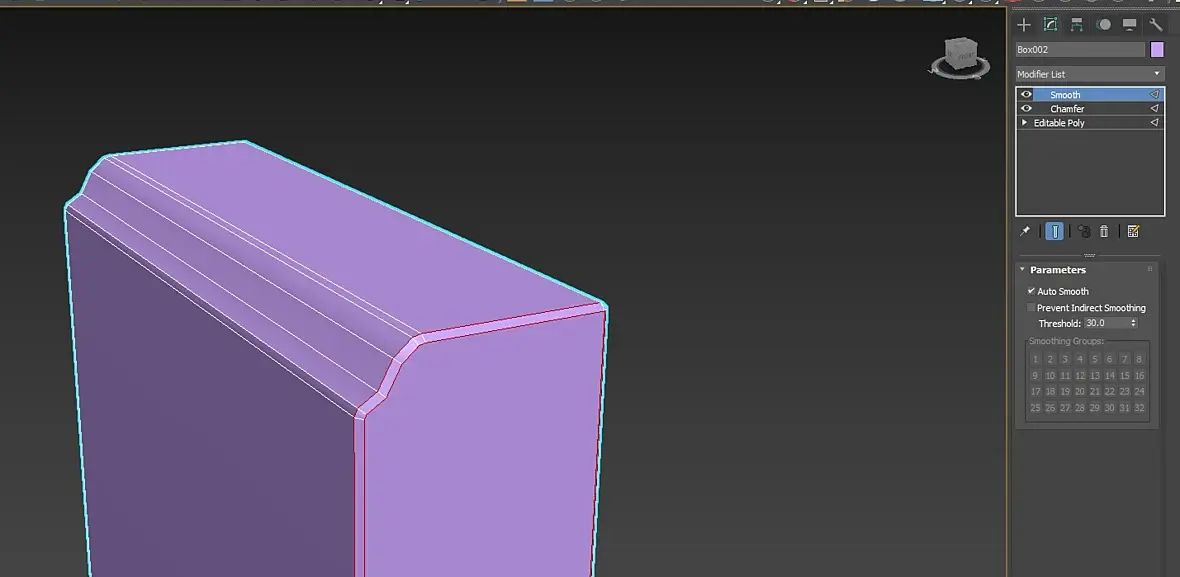Collapse the Parameters rollout

(1023, 269)
